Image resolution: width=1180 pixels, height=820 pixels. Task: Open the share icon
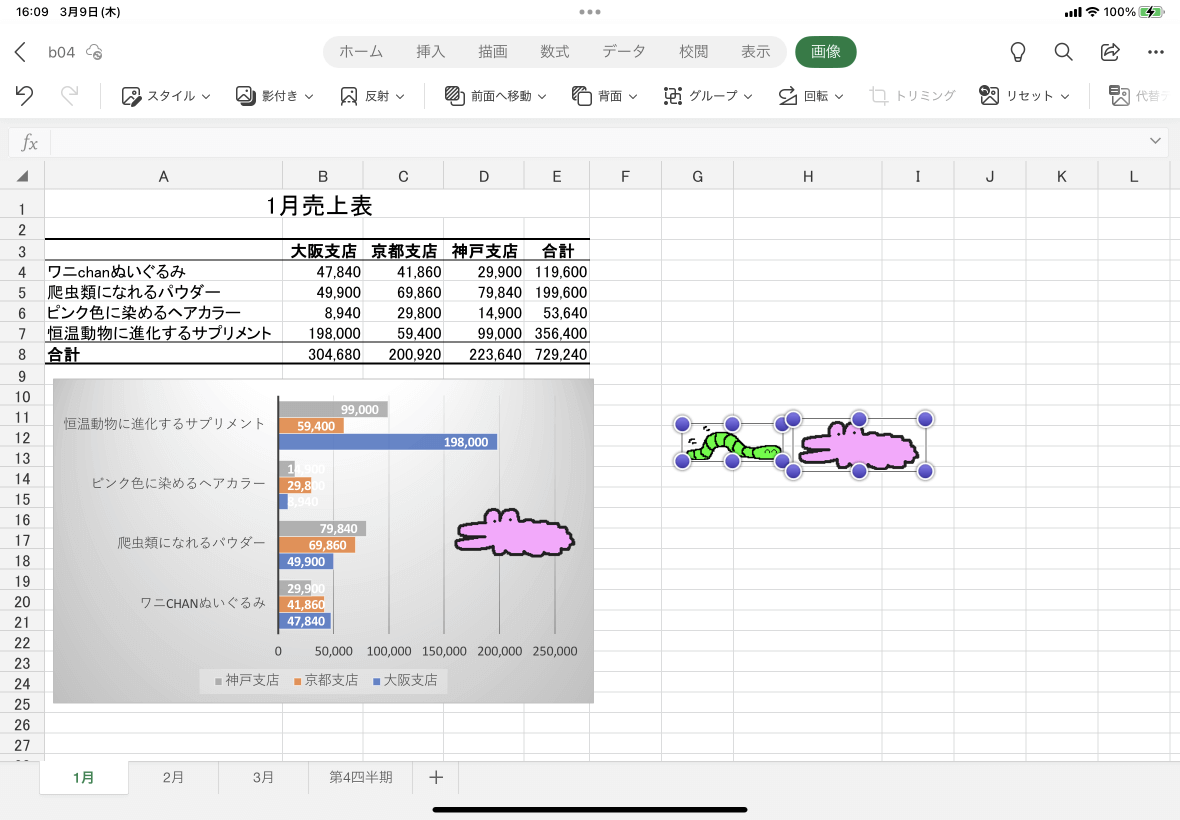point(1110,52)
